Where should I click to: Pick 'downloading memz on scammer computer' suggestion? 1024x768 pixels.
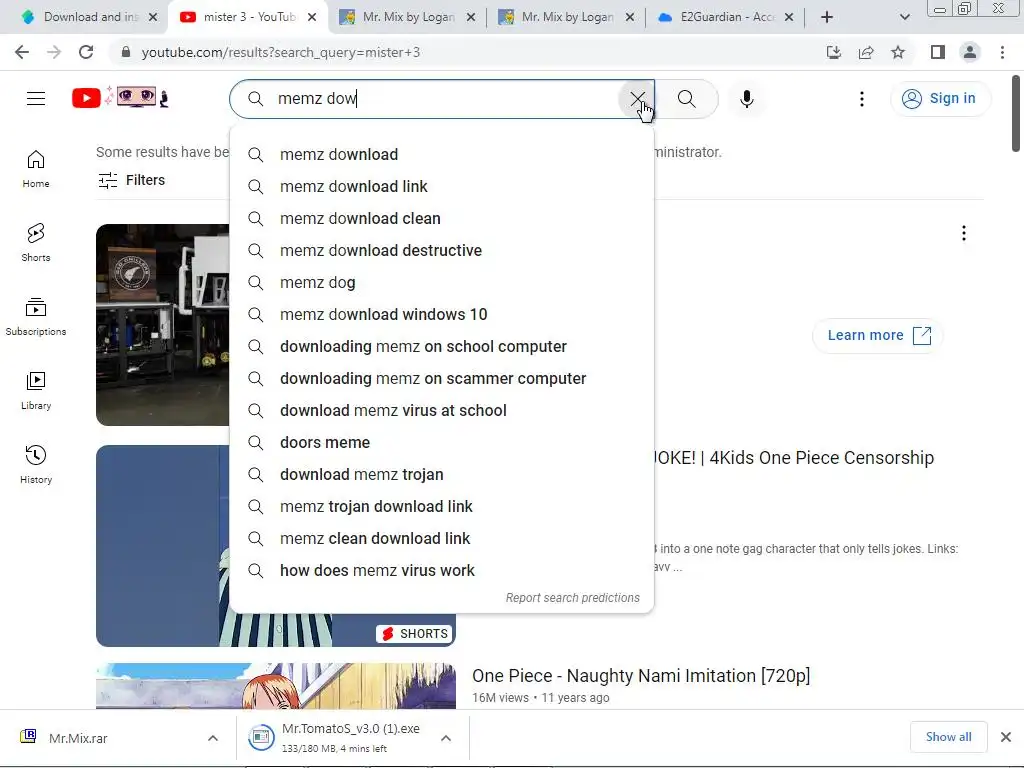(441, 379)
